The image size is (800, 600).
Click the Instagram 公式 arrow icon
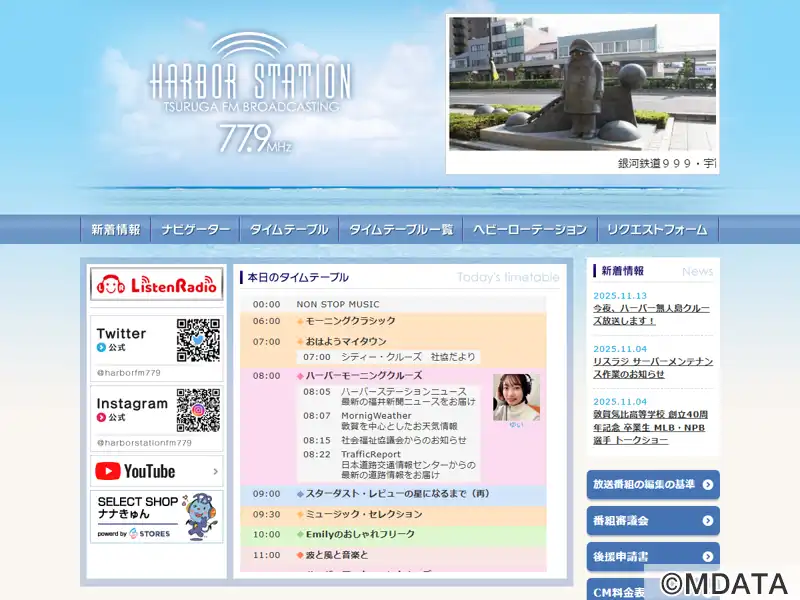[x=101, y=417]
